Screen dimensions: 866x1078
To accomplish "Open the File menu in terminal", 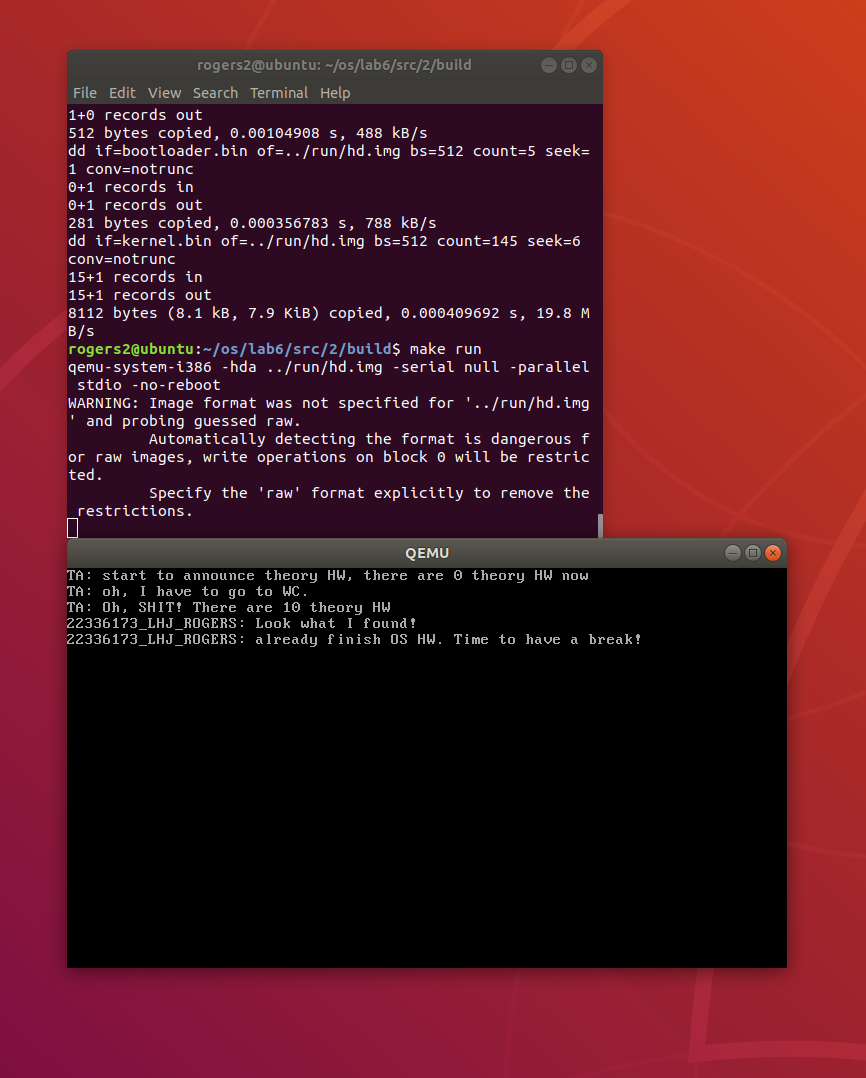I will coord(84,93).
